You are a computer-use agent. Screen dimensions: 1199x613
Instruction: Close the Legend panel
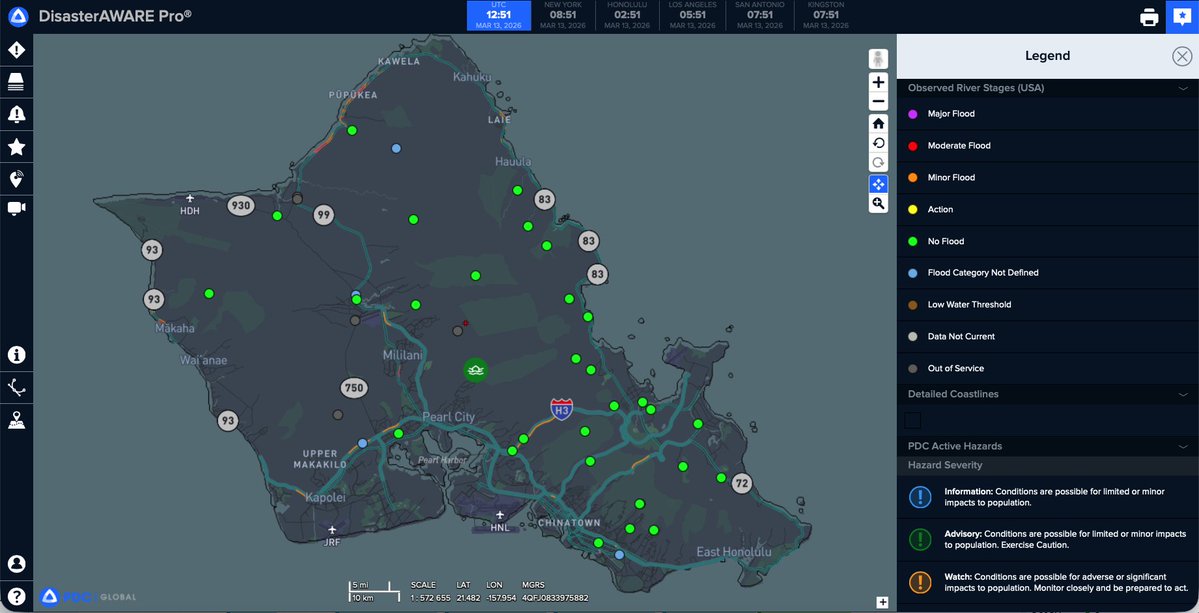[1181, 56]
